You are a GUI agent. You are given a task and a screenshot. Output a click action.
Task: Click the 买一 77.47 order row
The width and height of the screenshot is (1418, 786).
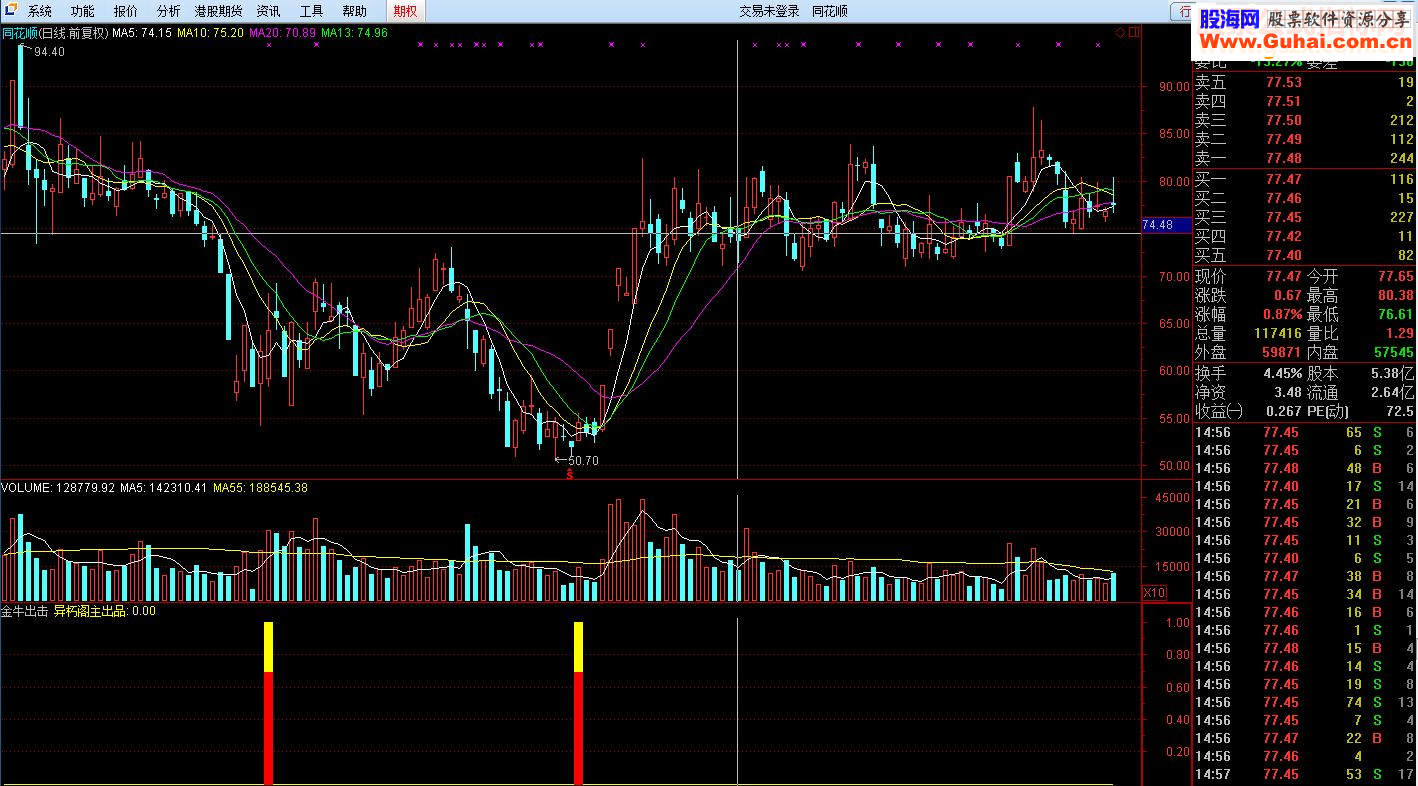(x=1304, y=179)
